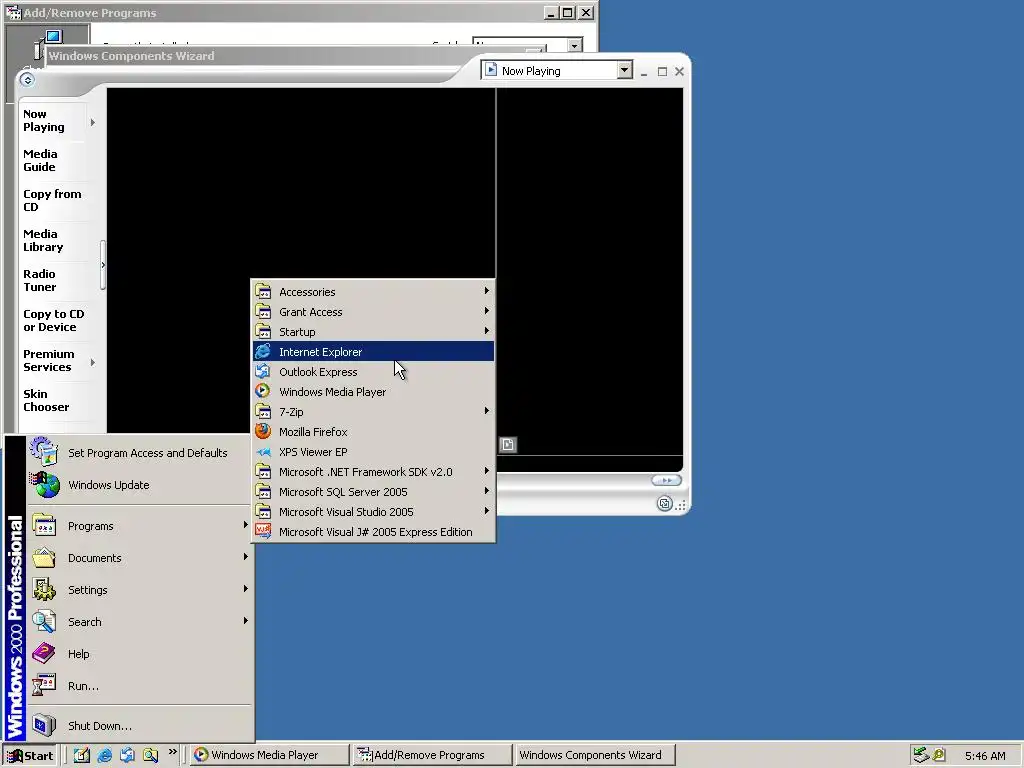Expand Microsoft .NET Framework SDK v2.0 group
Image resolution: width=1024 pixels, height=768 pixels.
(373, 472)
